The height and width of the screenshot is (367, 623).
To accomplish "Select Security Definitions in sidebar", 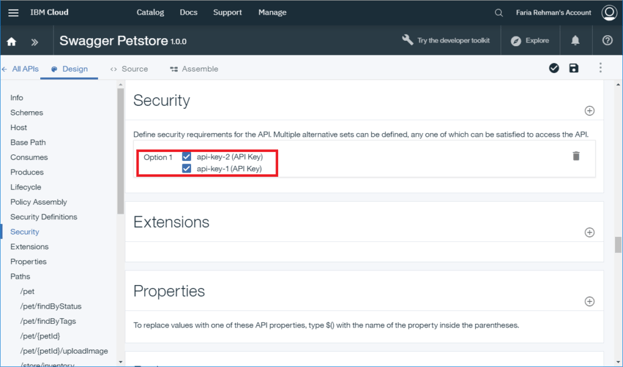I will [x=44, y=217].
